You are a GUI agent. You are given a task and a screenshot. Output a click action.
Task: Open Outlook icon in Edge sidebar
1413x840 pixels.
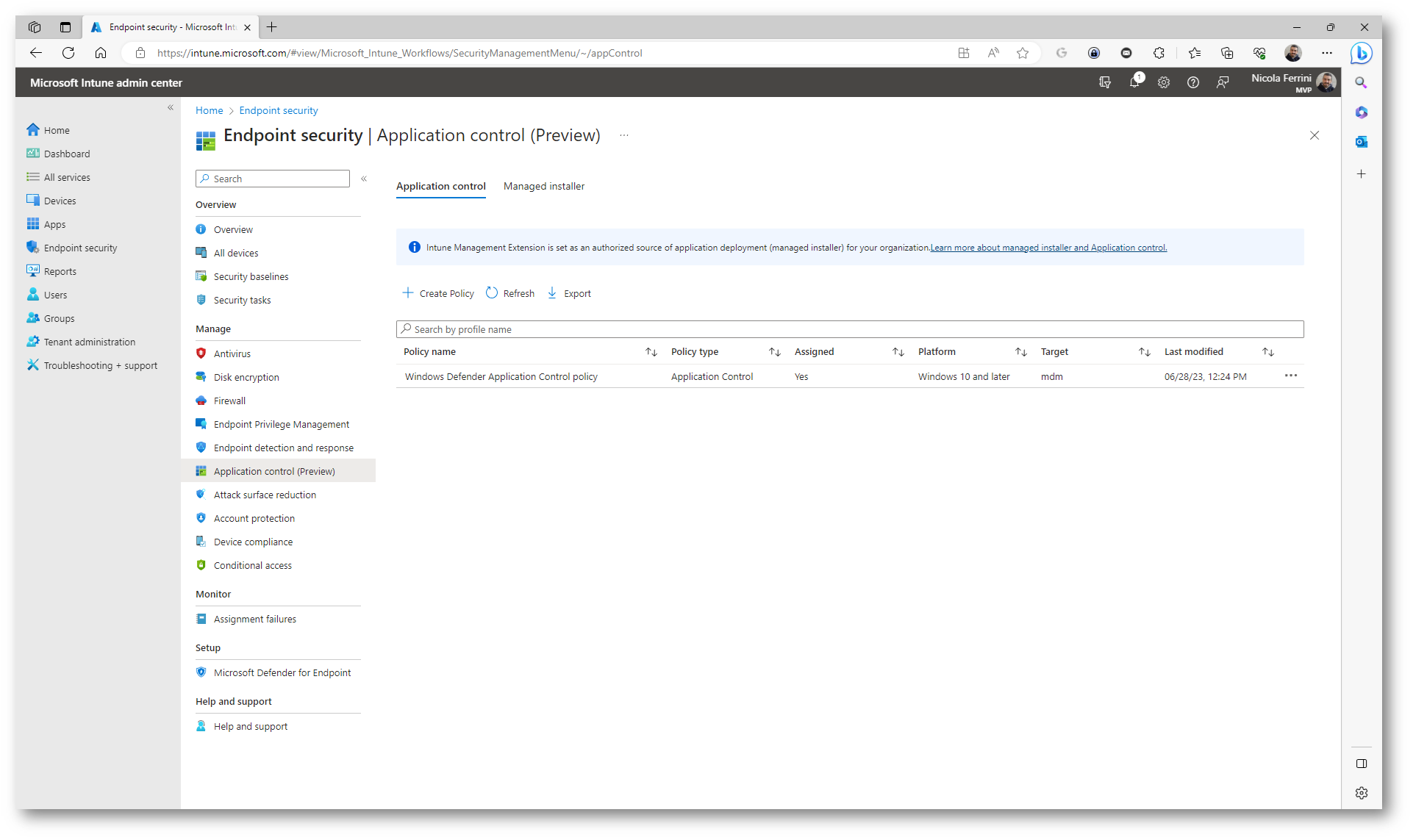(1362, 142)
